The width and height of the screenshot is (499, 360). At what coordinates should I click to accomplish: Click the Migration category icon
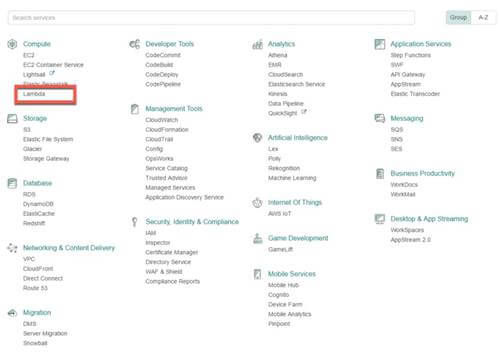coord(12,313)
